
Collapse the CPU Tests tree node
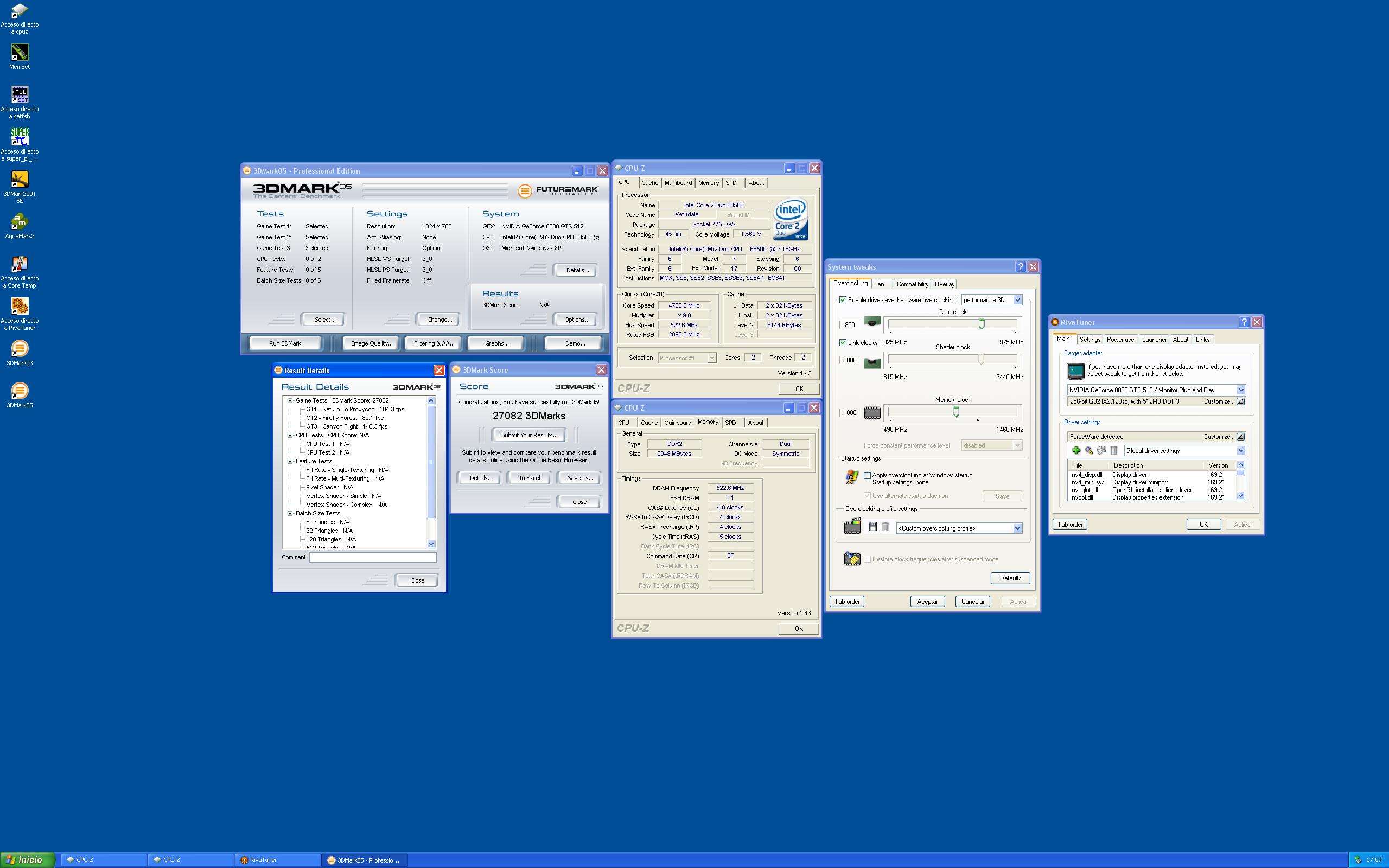tap(290, 435)
